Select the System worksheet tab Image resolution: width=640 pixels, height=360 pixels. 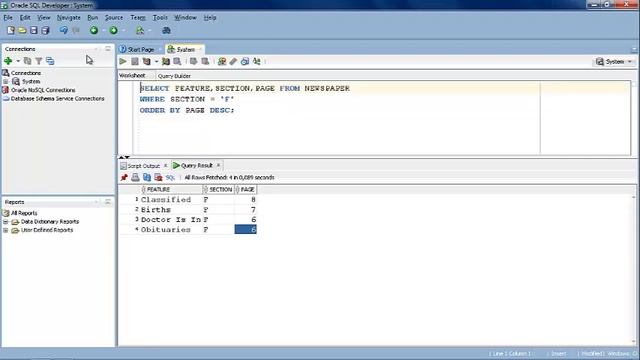click(x=185, y=49)
